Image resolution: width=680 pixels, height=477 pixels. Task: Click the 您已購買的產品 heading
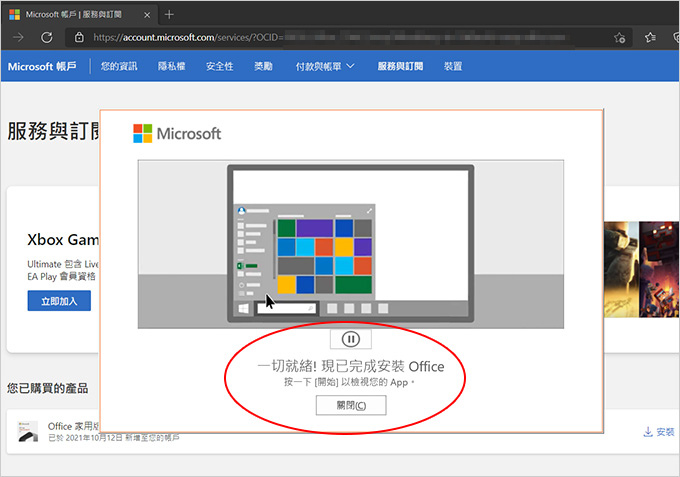(x=47, y=388)
